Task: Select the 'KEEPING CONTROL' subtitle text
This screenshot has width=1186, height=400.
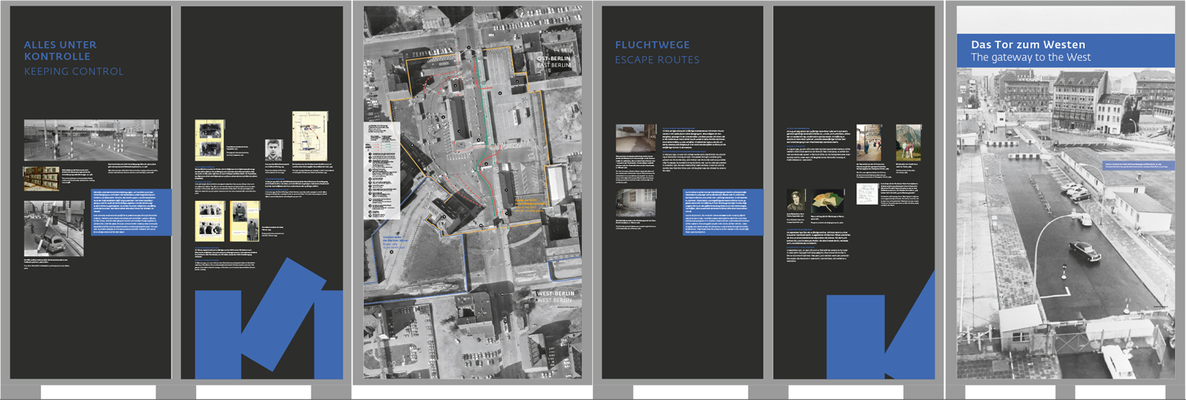Action: point(73,72)
